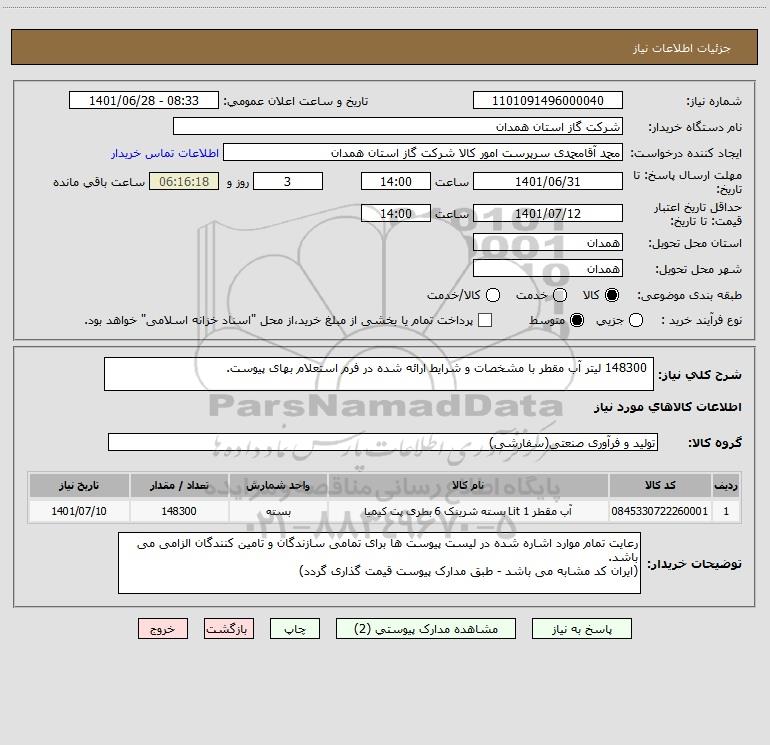Click the شهر محل تحویل field همدان
This screenshot has height=745, width=770.
point(548,268)
